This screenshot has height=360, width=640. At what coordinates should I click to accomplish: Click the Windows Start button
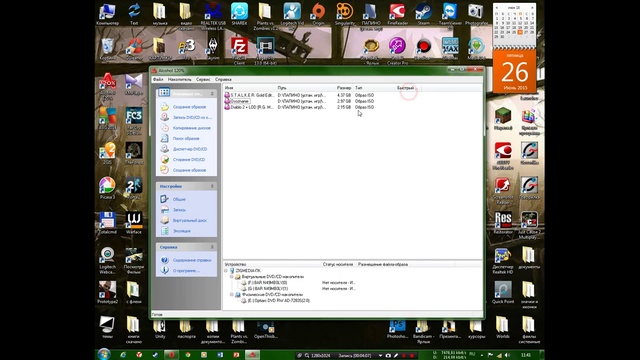[x=104, y=354]
